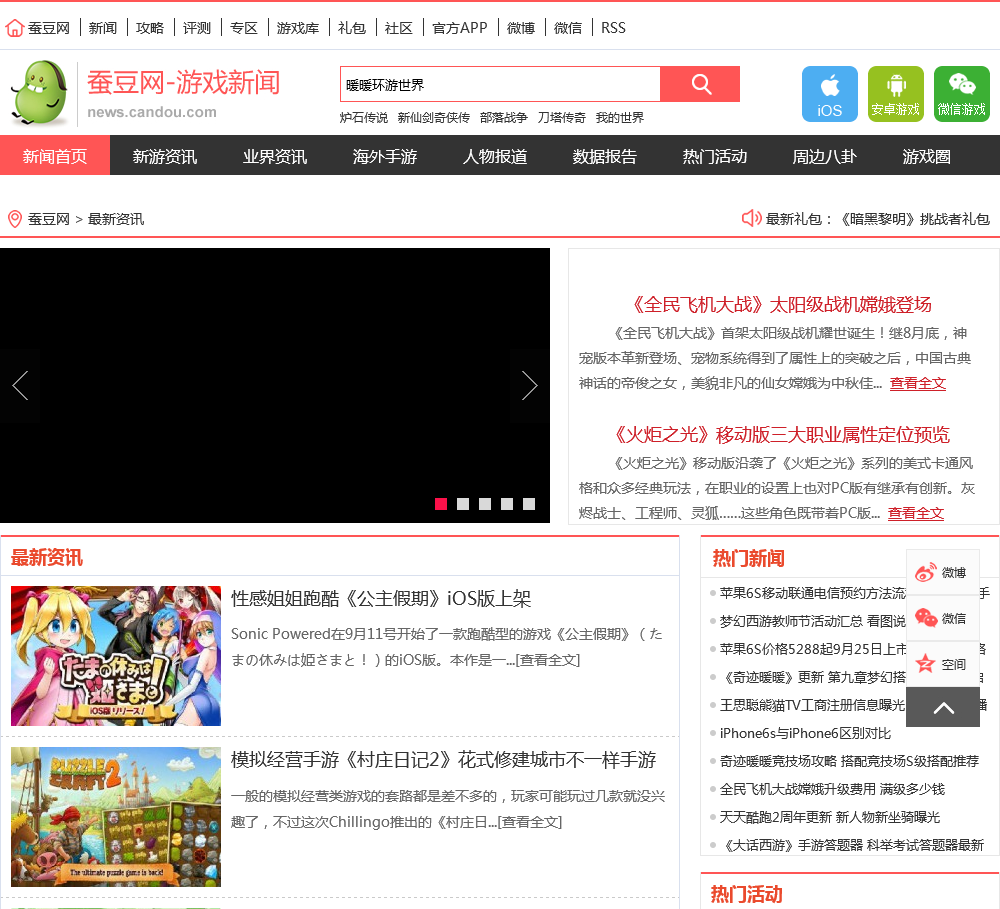Click the 蚕豆网 home icon in top bar

point(15,28)
